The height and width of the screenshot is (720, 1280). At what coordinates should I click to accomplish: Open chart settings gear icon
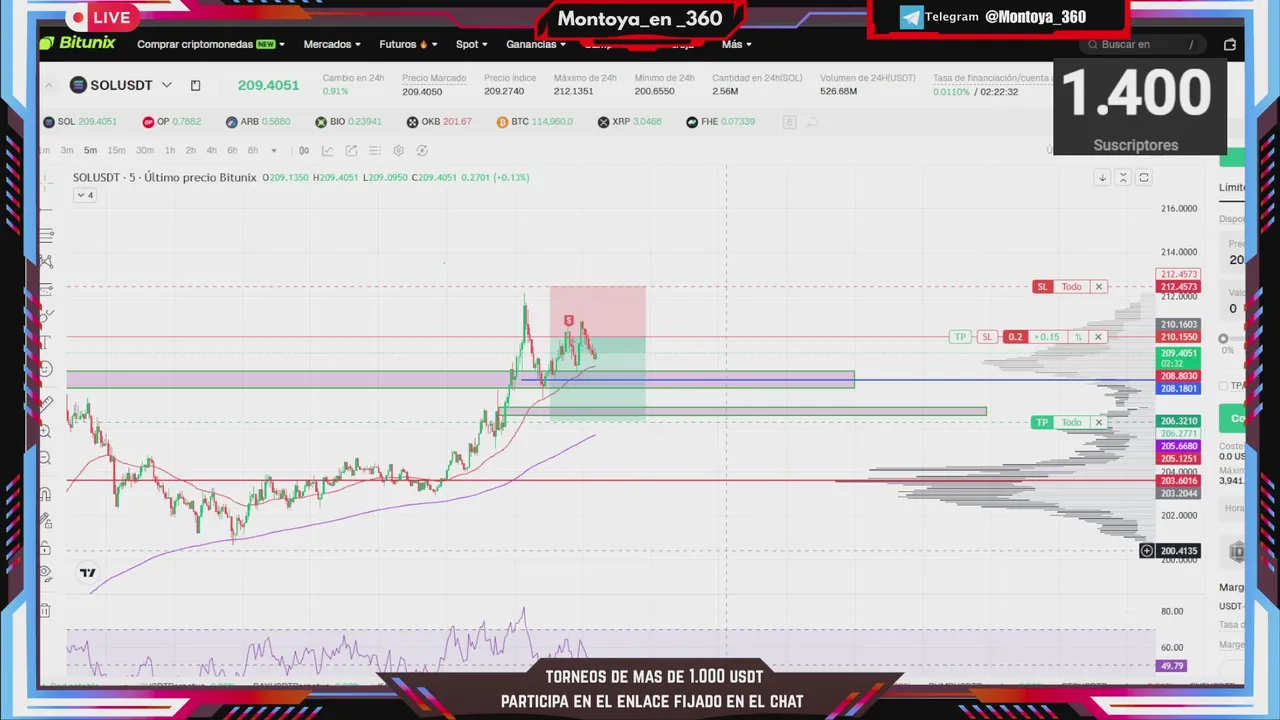point(398,151)
